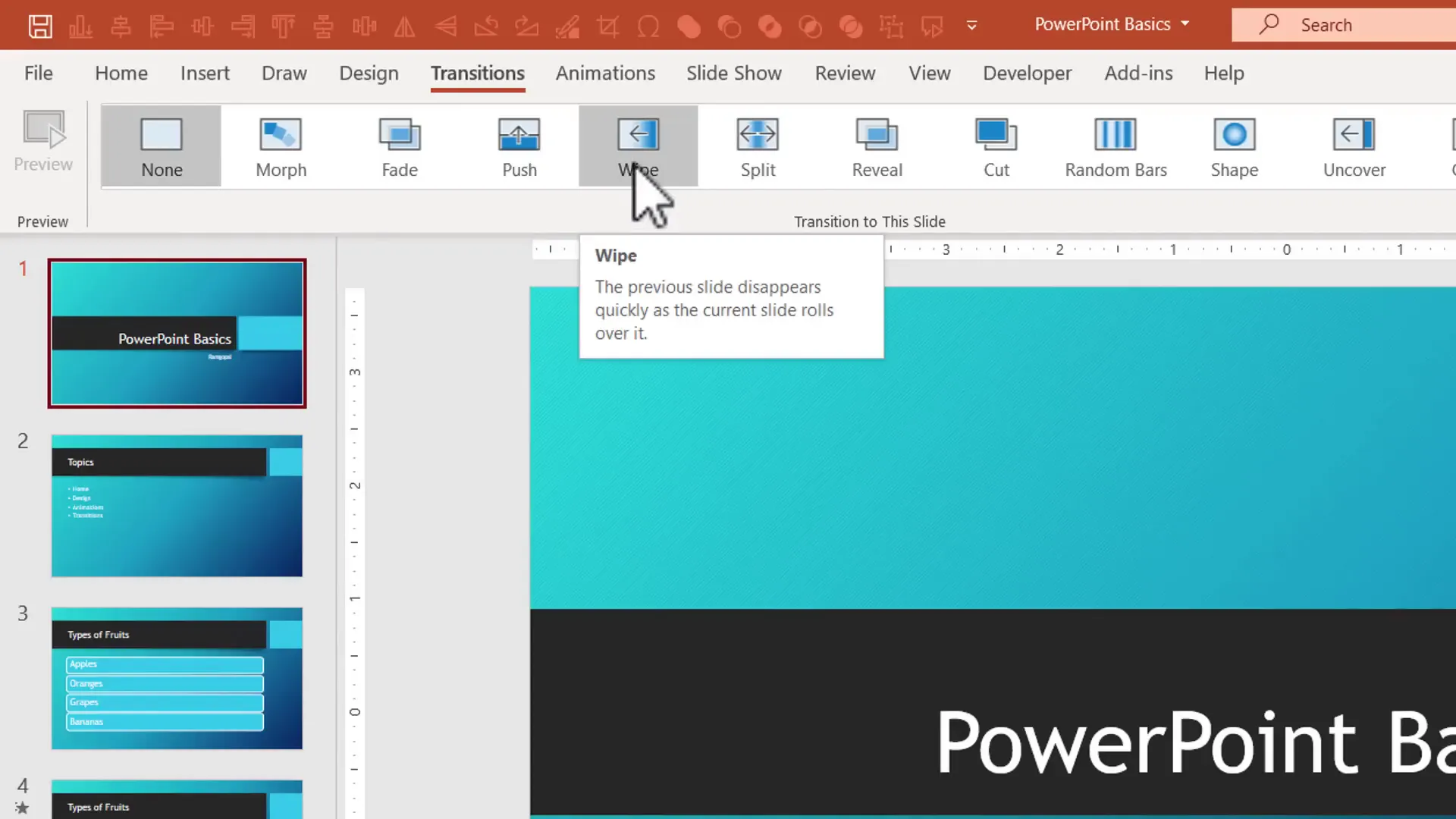
Task: Switch to the Animations tab
Action: pos(605,73)
